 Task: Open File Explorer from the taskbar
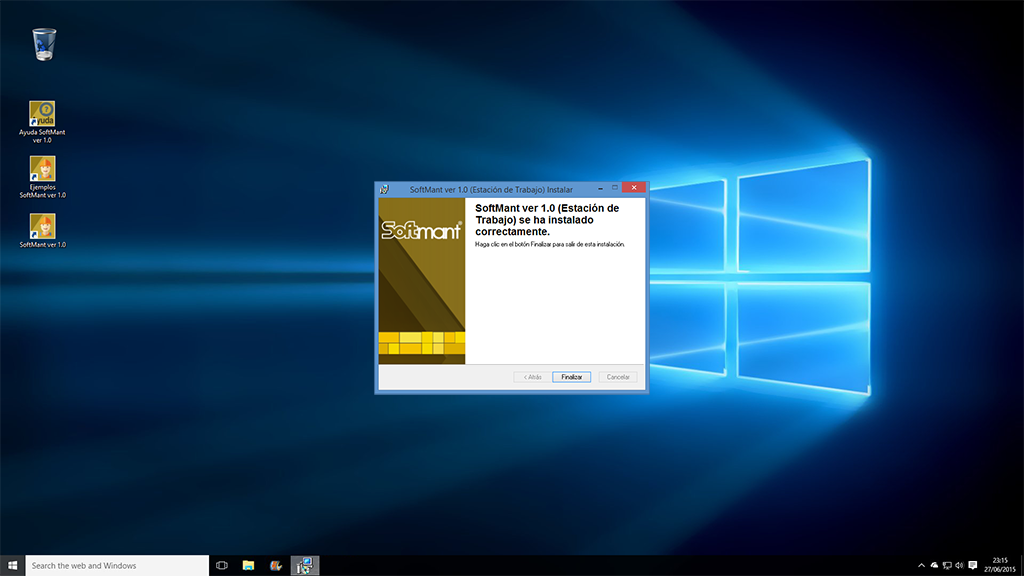click(248, 565)
